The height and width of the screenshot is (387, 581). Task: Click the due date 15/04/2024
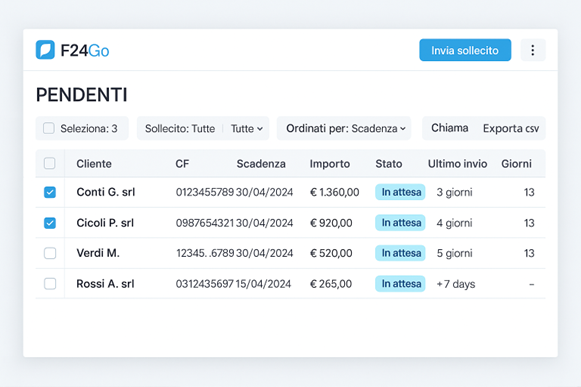[x=263, y=284]
